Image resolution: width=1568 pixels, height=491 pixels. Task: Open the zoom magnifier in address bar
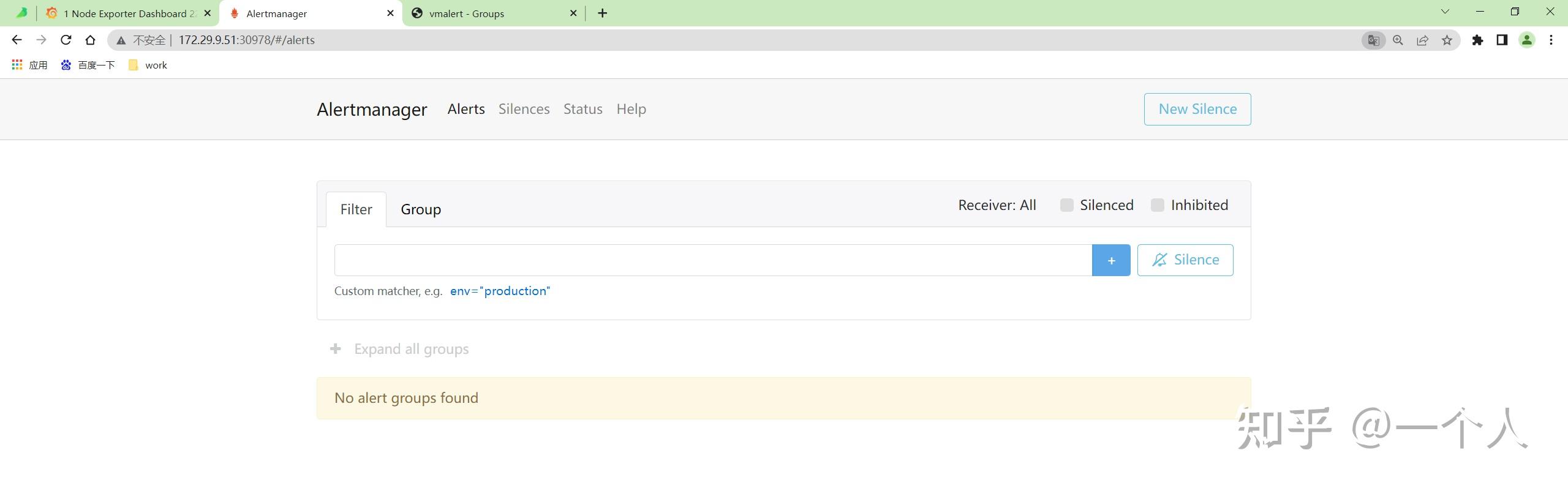click(1398, 40)
